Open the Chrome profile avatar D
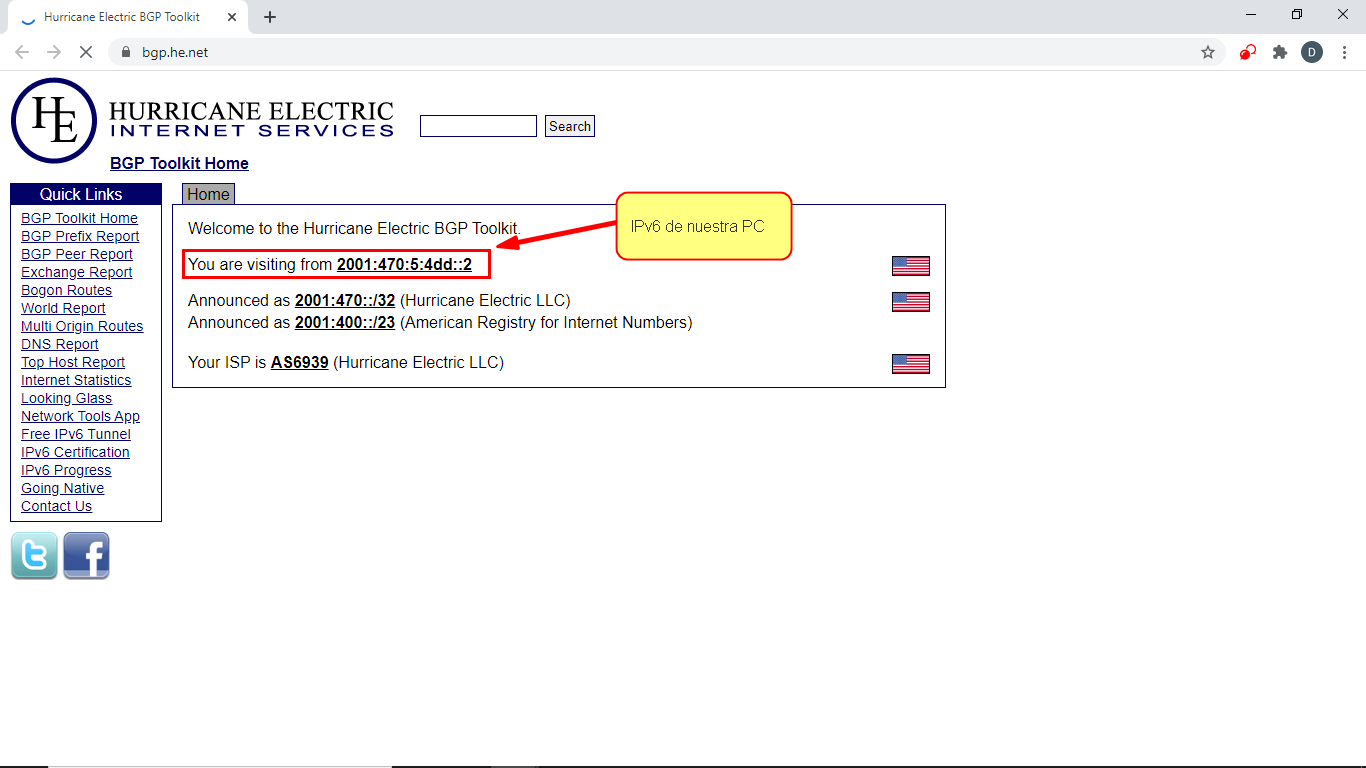 coord(1312,52)
